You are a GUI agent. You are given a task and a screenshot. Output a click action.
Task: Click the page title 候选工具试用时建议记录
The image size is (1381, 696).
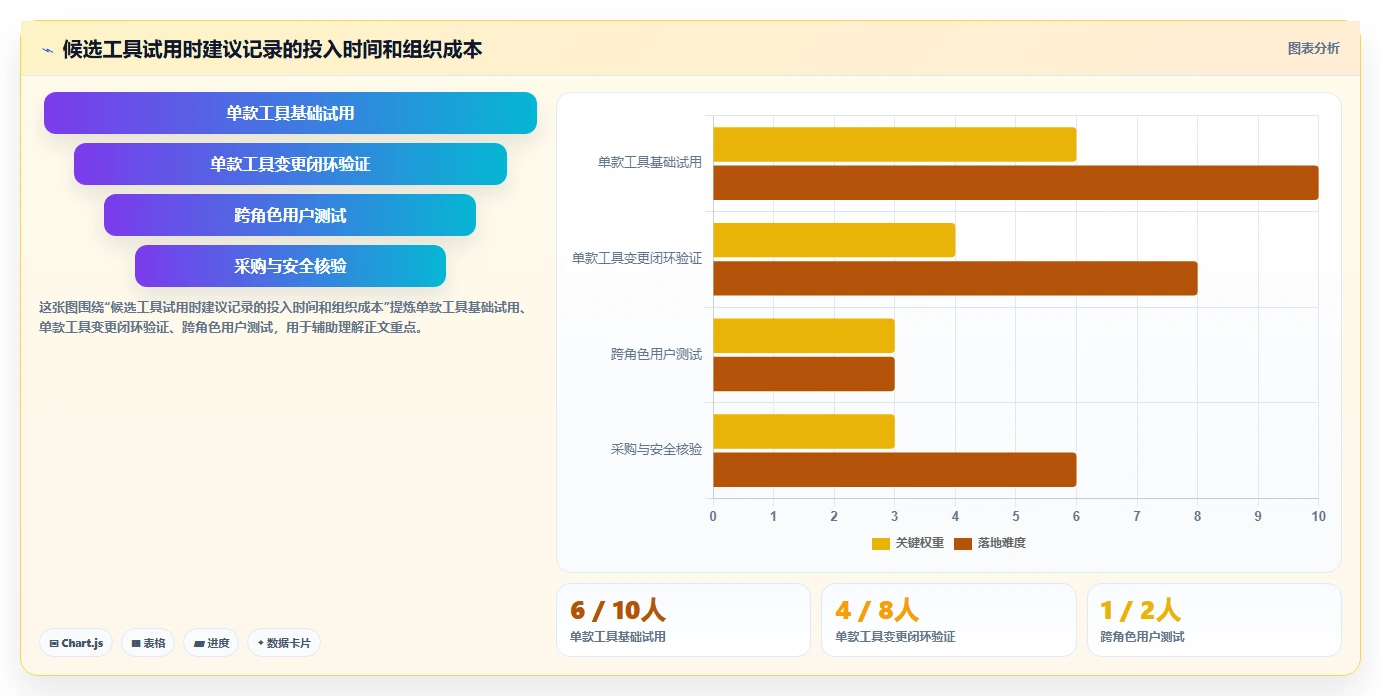click(x=272, y=49)
